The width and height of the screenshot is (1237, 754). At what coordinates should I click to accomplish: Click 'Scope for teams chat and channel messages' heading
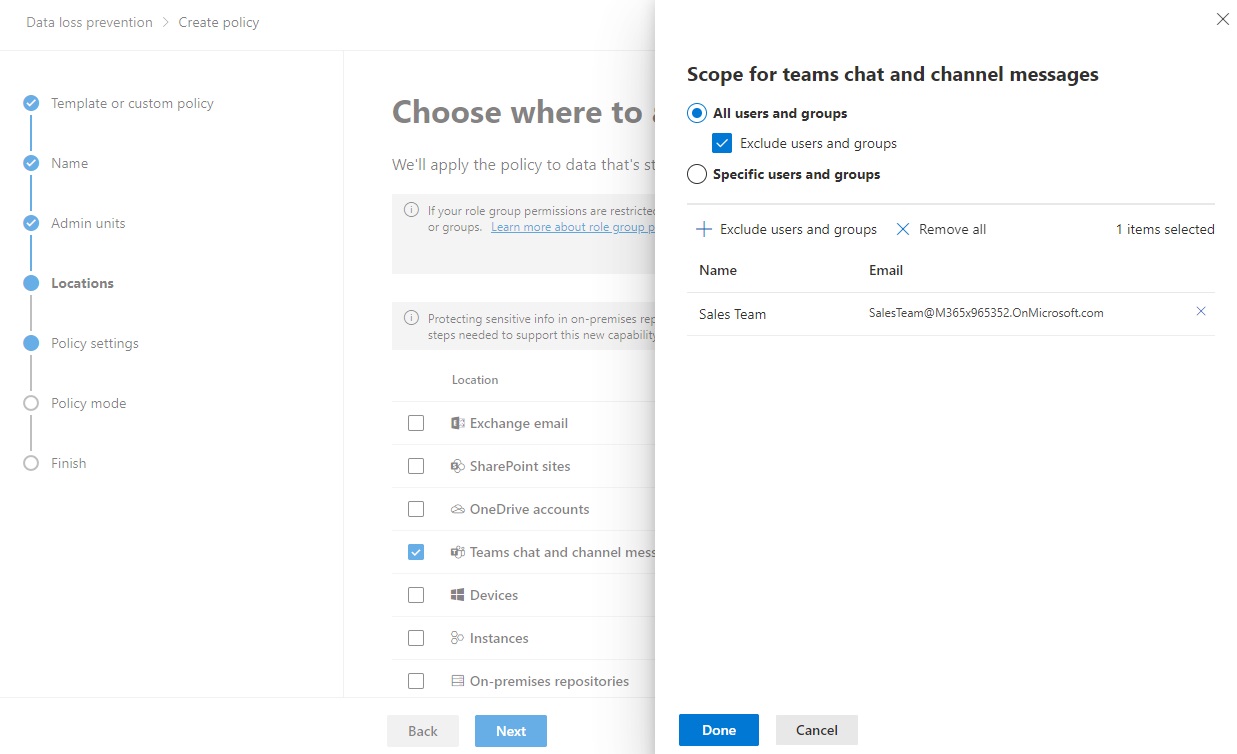click(893, 74)
